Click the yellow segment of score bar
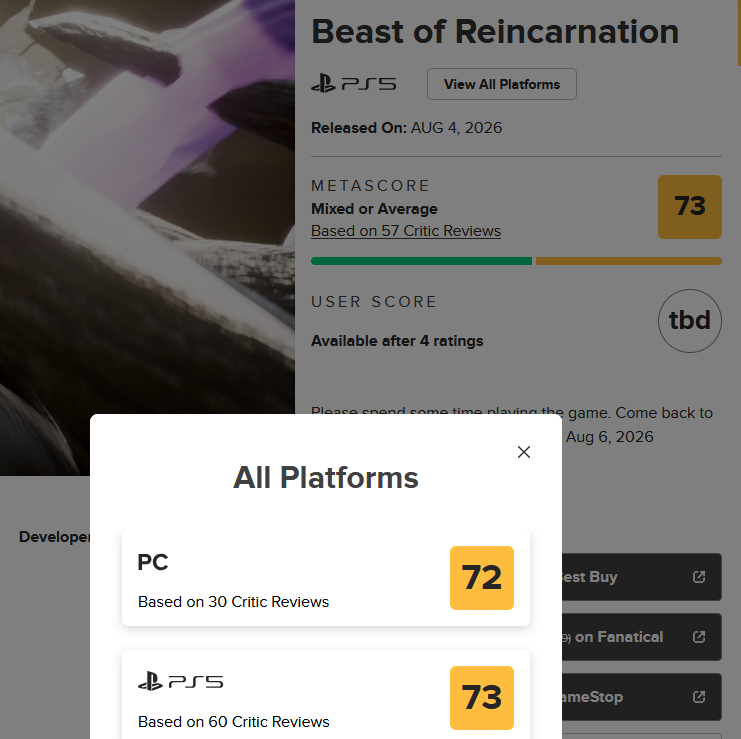 pyautogui.click(x=629, y=261)
